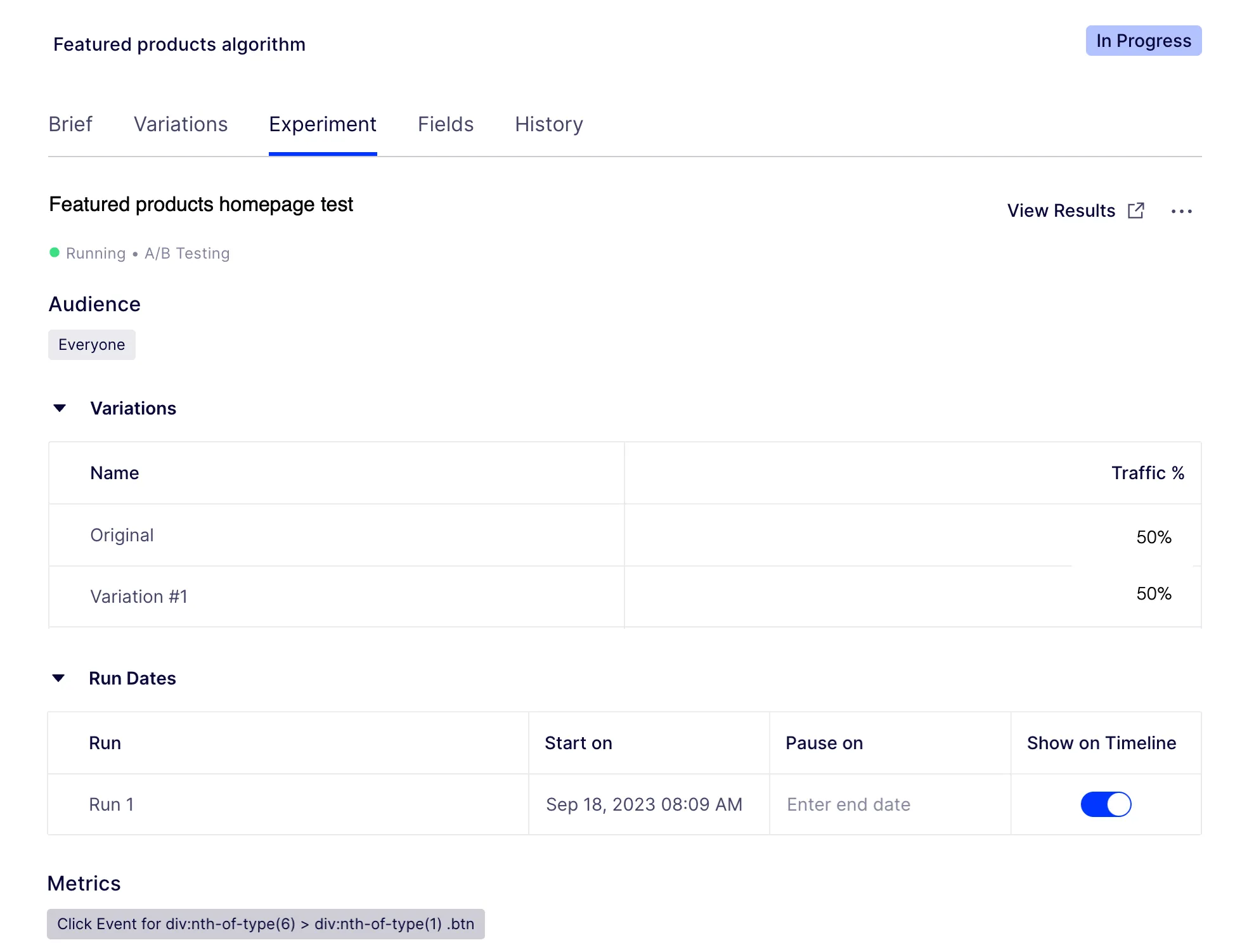Select the Original variation row
Screen dimensions: 1235x952
coord(625,536)
